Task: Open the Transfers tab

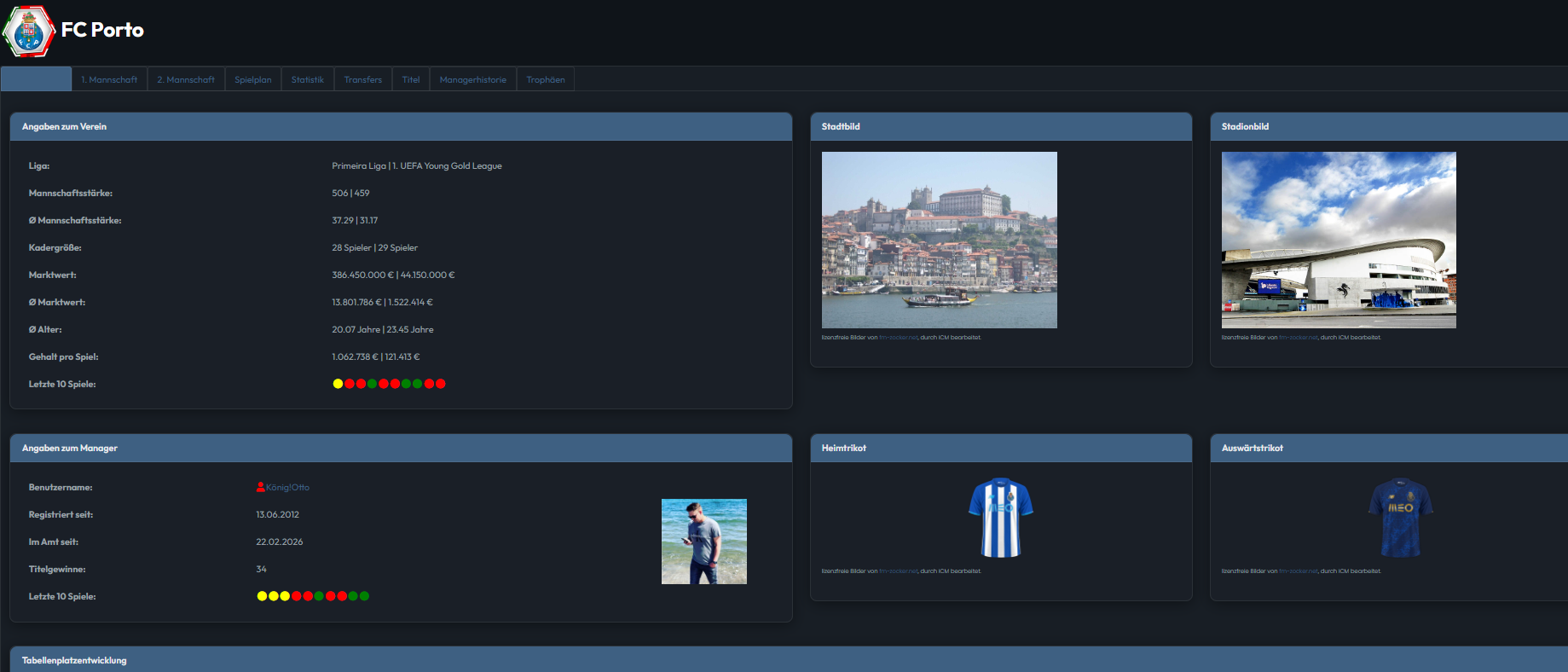Action: coord(362,79)
